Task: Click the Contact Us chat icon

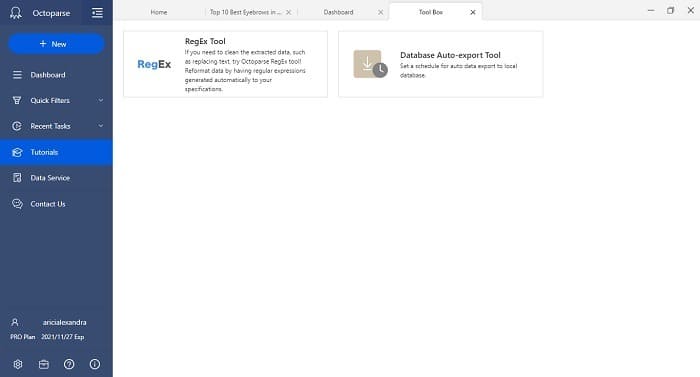Action: [17, 204]
